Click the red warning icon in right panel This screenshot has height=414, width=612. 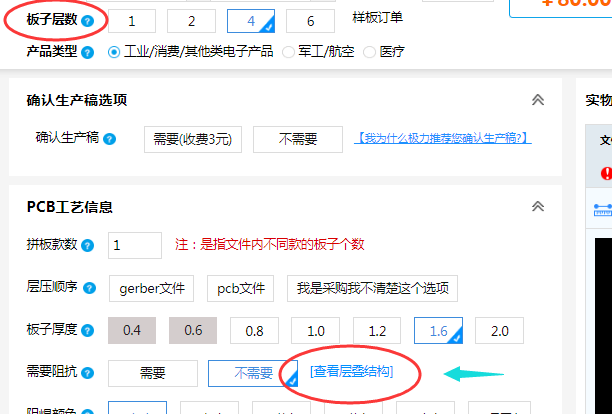[x=606, y=173]
